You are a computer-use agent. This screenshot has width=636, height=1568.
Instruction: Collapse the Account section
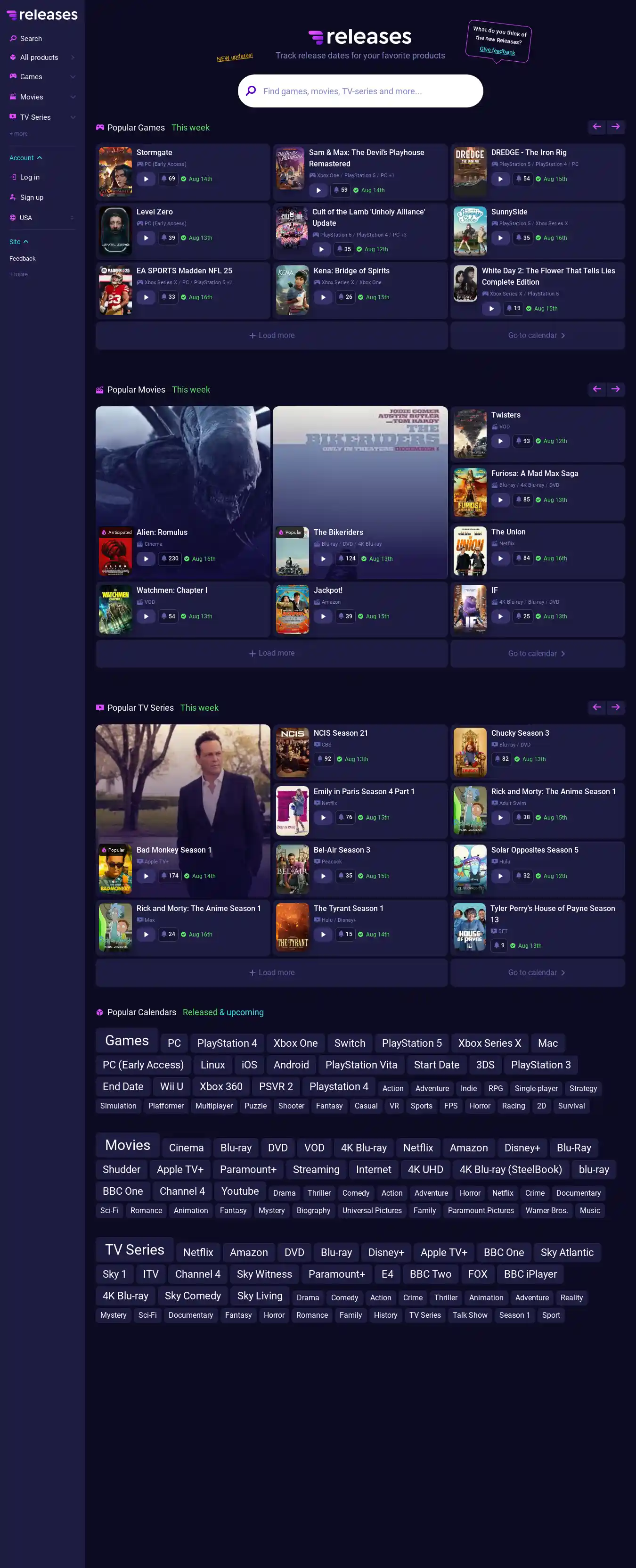[x=25, y=158]
